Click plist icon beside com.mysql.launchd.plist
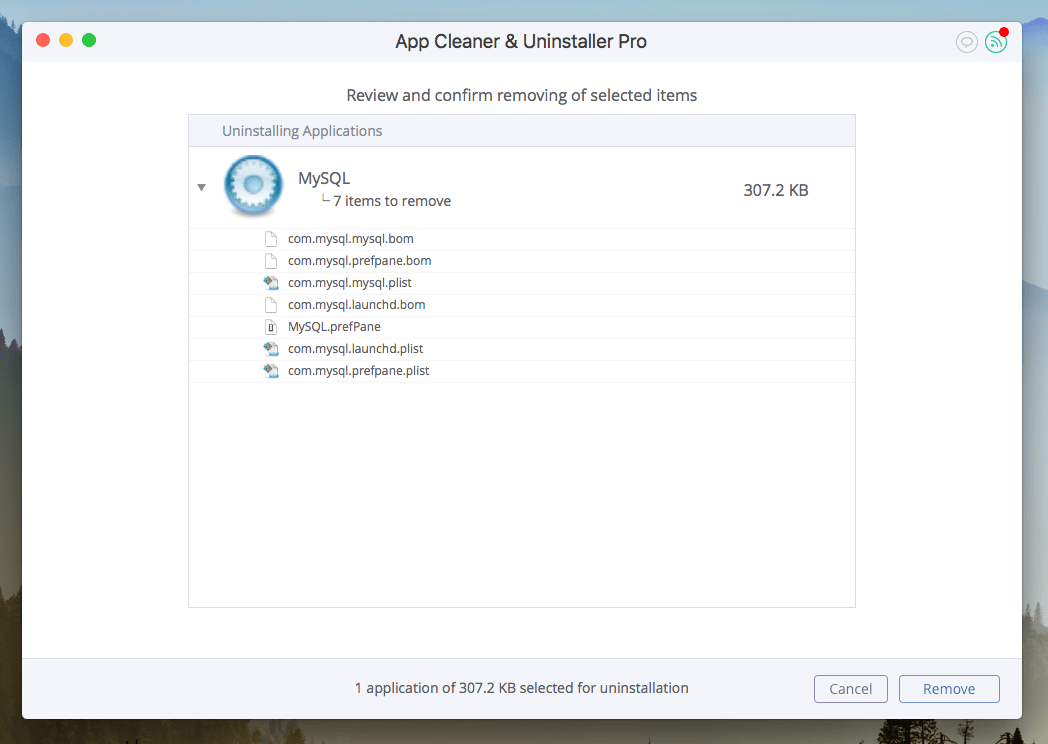The width and height of the screenshot is (1048, 744). (x=271, y=349)
